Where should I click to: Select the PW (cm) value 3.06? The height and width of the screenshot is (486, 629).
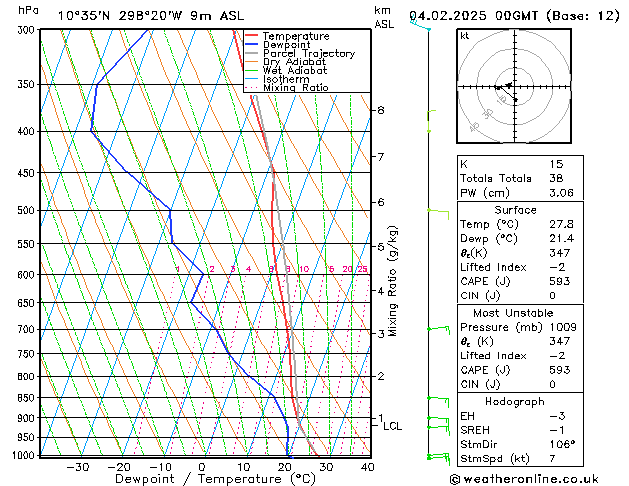coord(562,193)
